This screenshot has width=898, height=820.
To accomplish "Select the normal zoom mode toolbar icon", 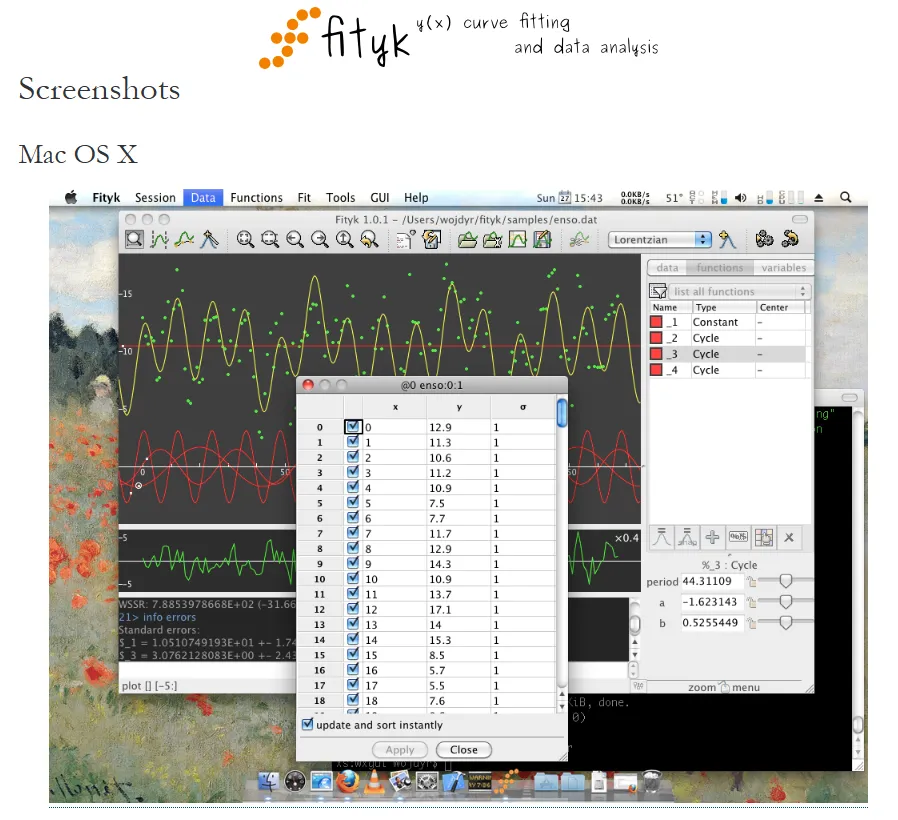I will [x=135, y=239].
